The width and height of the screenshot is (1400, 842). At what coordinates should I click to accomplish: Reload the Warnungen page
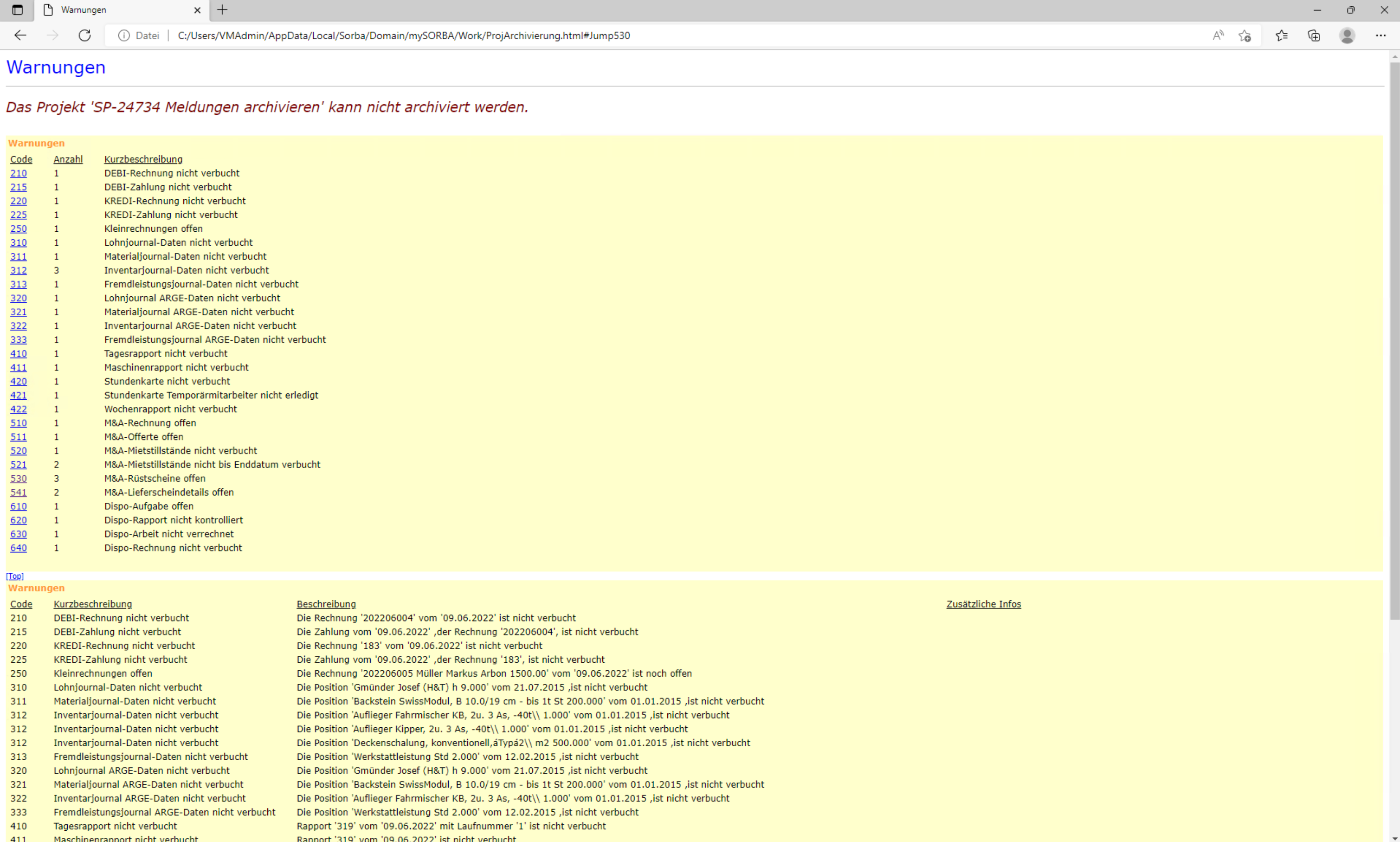pos(84,35)
